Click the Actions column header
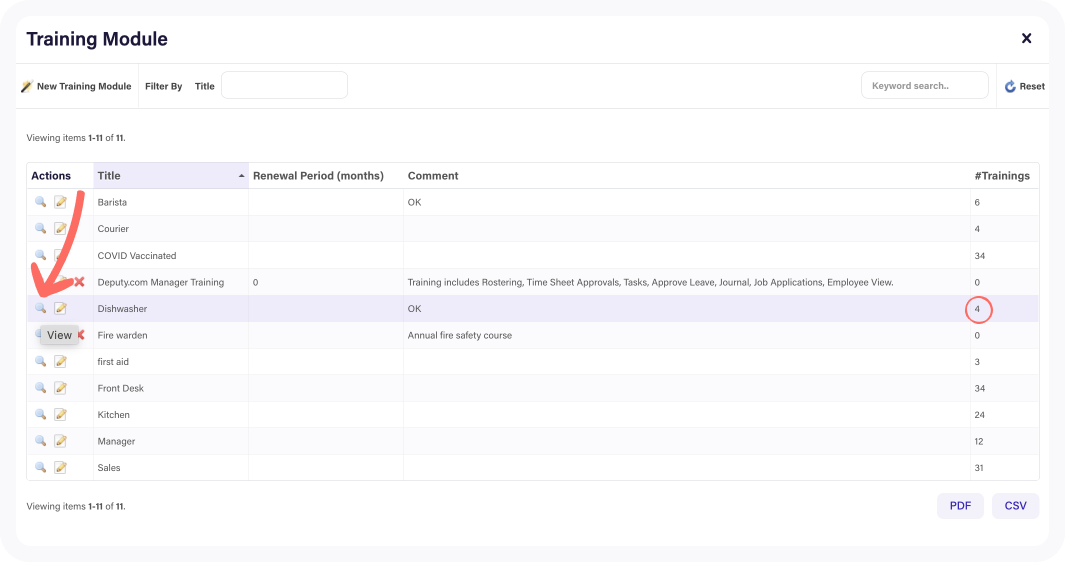Viewport: 1065px width, 562px height. (51, 176)
